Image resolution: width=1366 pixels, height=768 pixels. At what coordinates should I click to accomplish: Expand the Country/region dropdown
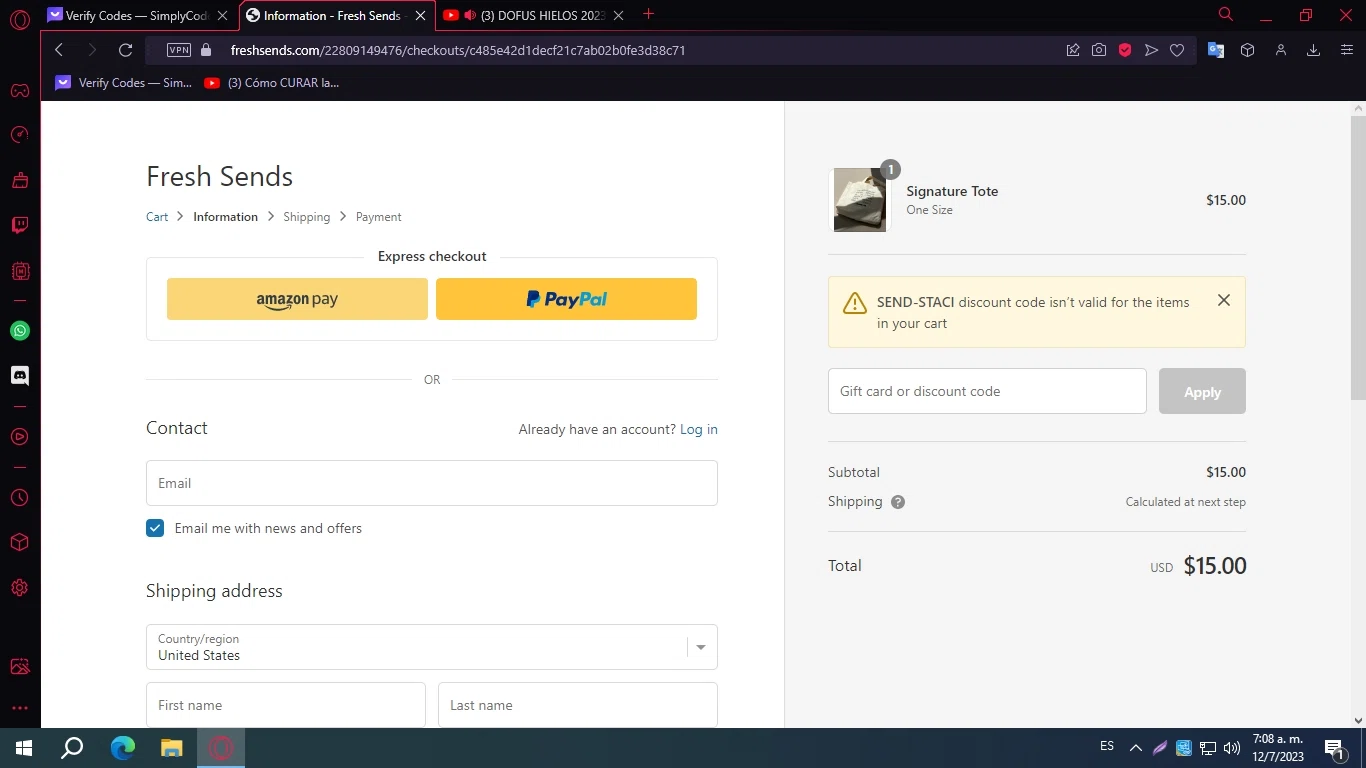tap(432, 647)
